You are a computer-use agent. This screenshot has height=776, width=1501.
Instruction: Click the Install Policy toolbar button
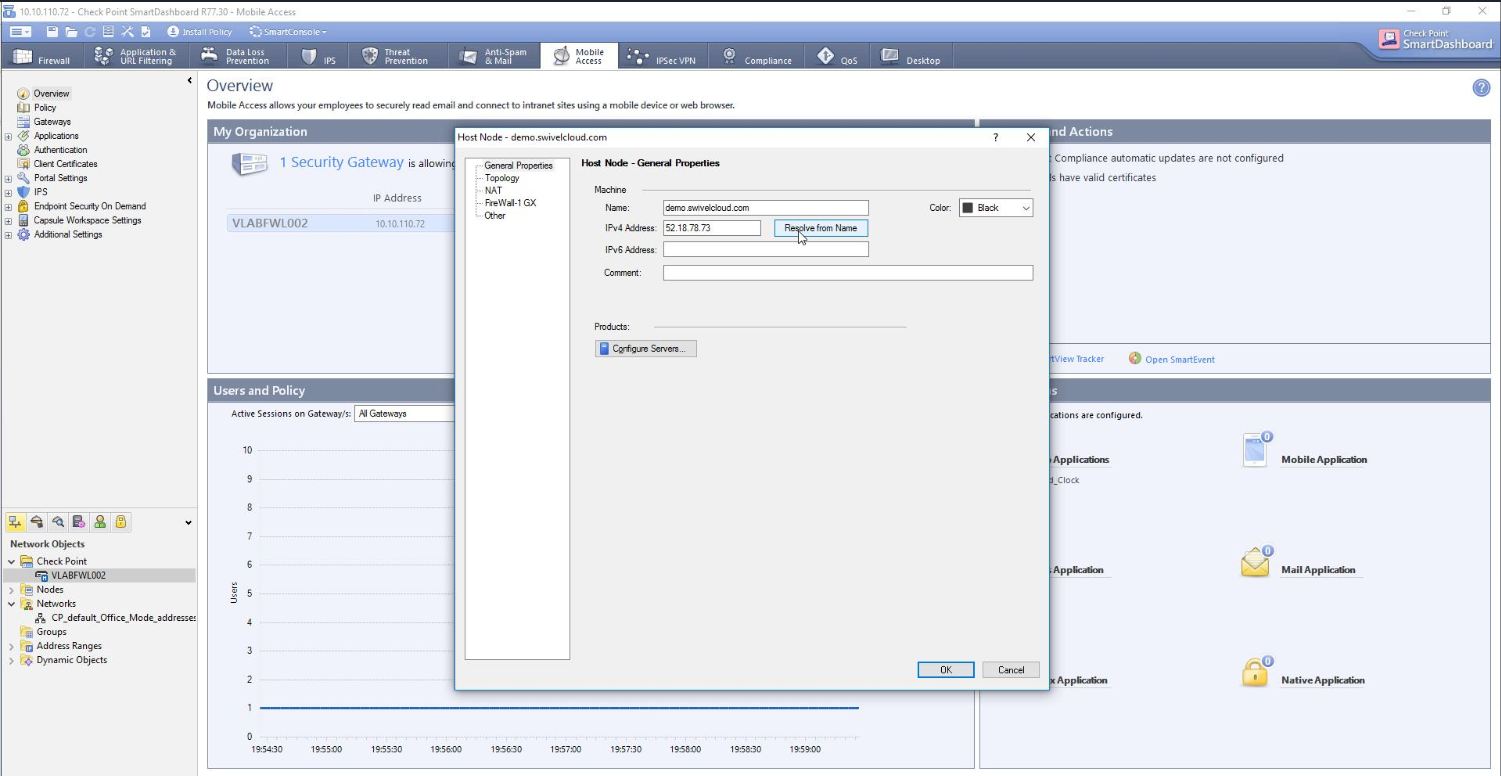coord(199,32)
